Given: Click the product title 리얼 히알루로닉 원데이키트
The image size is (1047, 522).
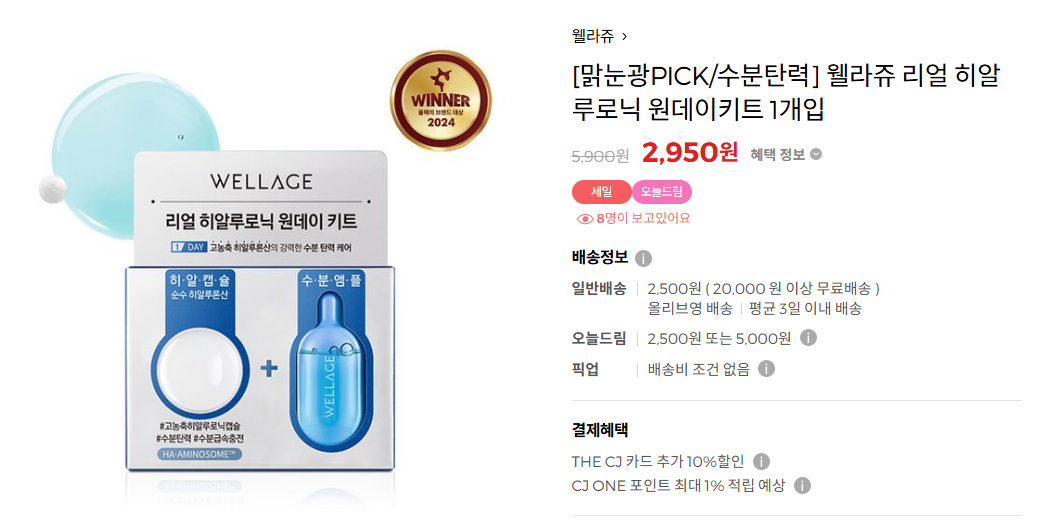Looking at the screenshot, I should point(785,93).
